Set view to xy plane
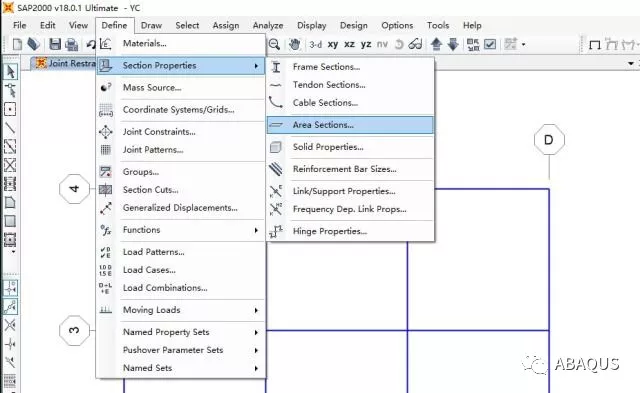The width and height of the screenshot is (640, 393). [x=333, y=44]
